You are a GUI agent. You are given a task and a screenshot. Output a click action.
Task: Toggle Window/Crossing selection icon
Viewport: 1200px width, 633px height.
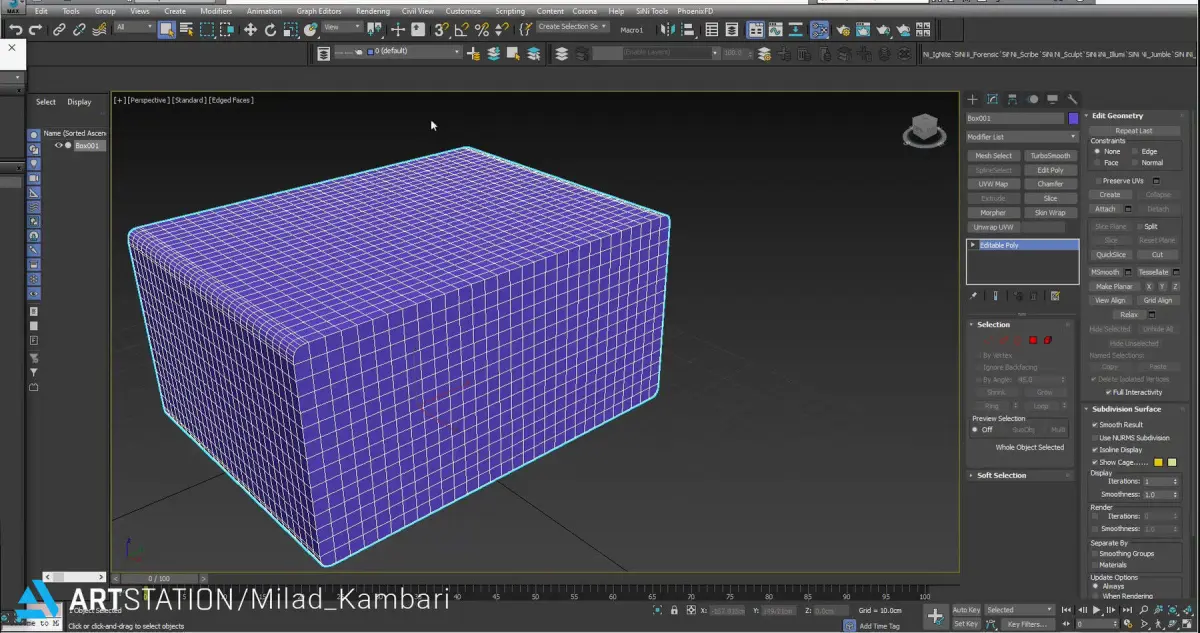point(227,30)
